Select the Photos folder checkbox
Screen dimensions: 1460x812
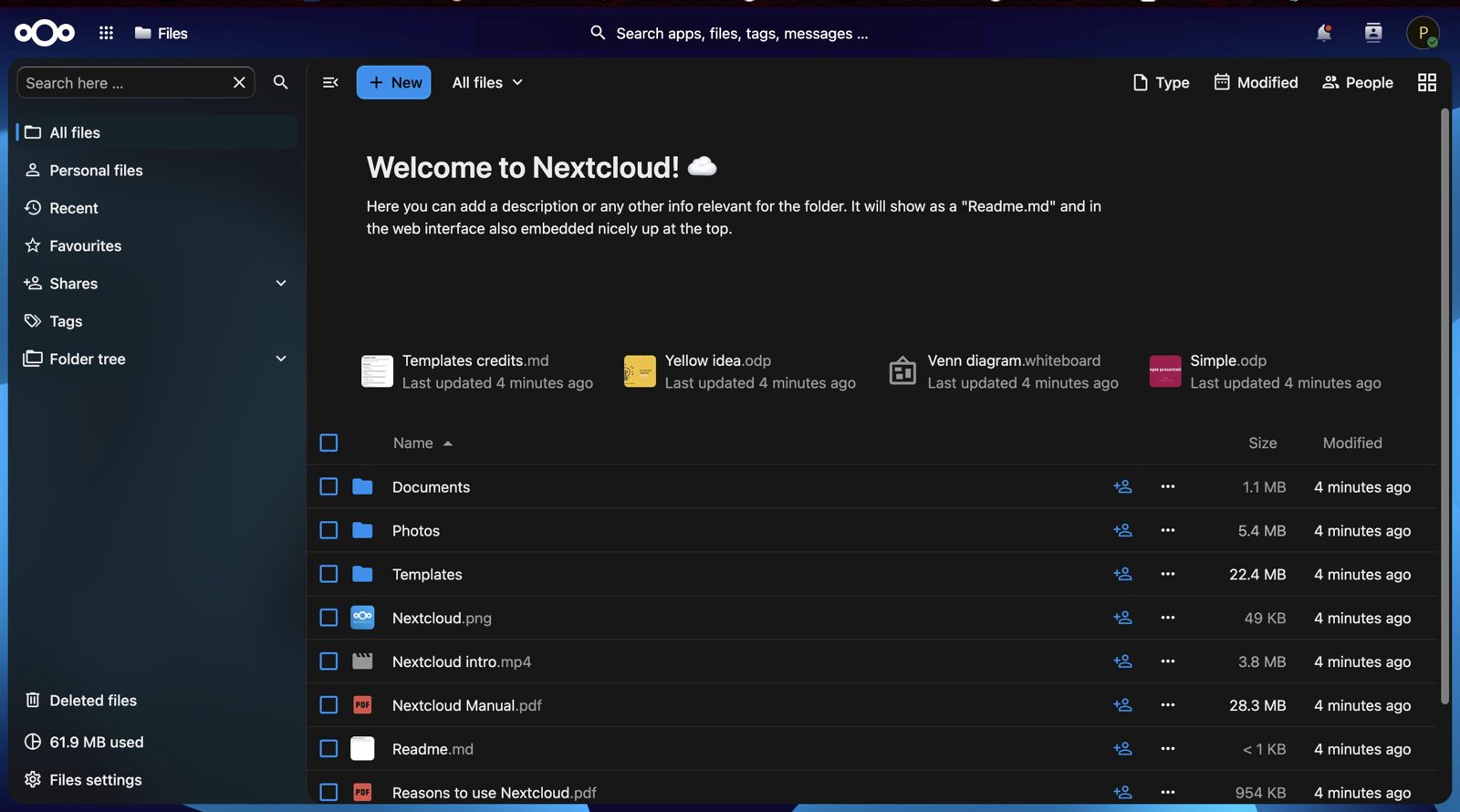328,530
